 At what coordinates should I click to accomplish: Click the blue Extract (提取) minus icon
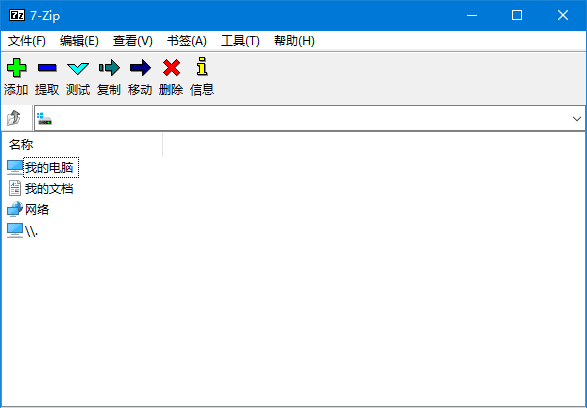click(47, 68)
